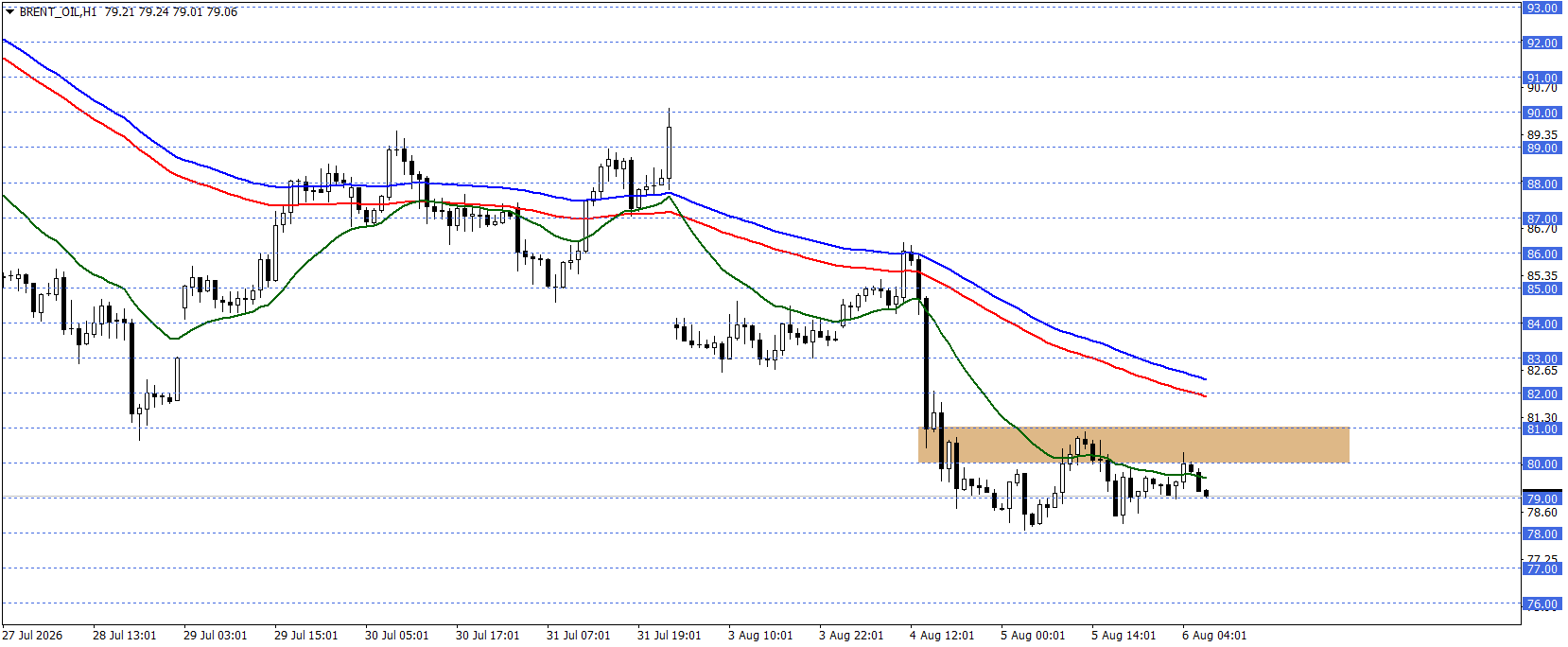Click the 84.00 price level label
Screen dimensions: 1568x647
(1542, 324)
